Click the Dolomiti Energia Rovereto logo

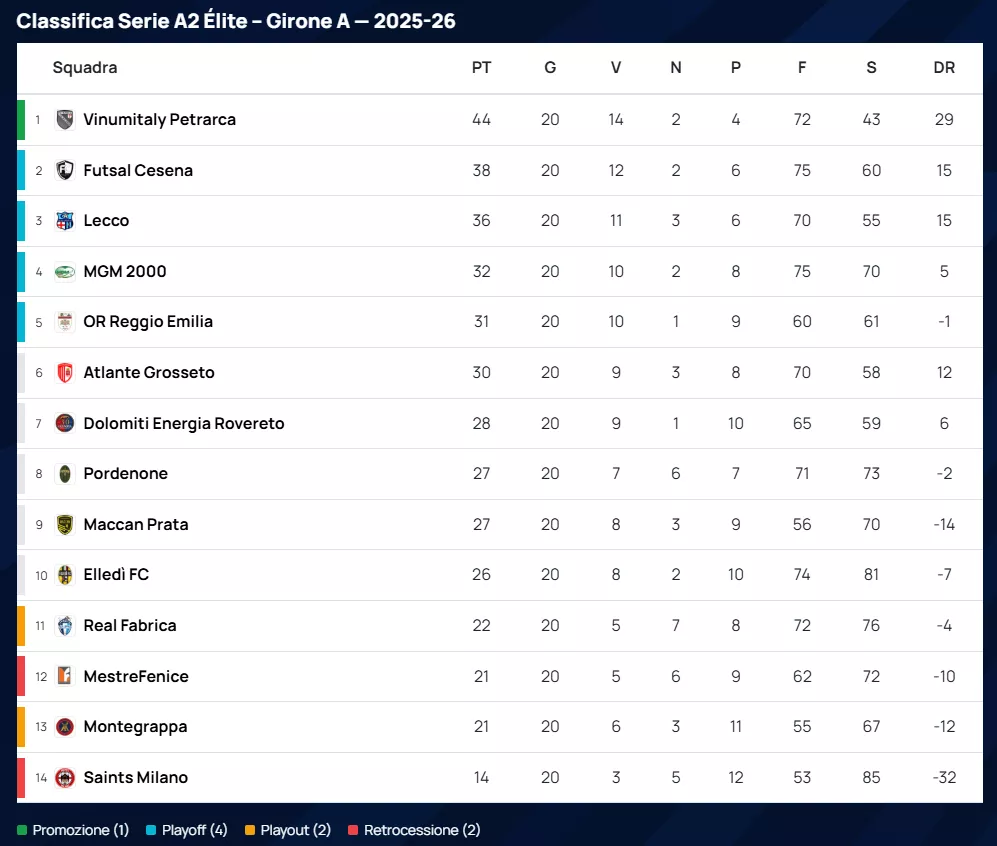[x=65, y=423]
